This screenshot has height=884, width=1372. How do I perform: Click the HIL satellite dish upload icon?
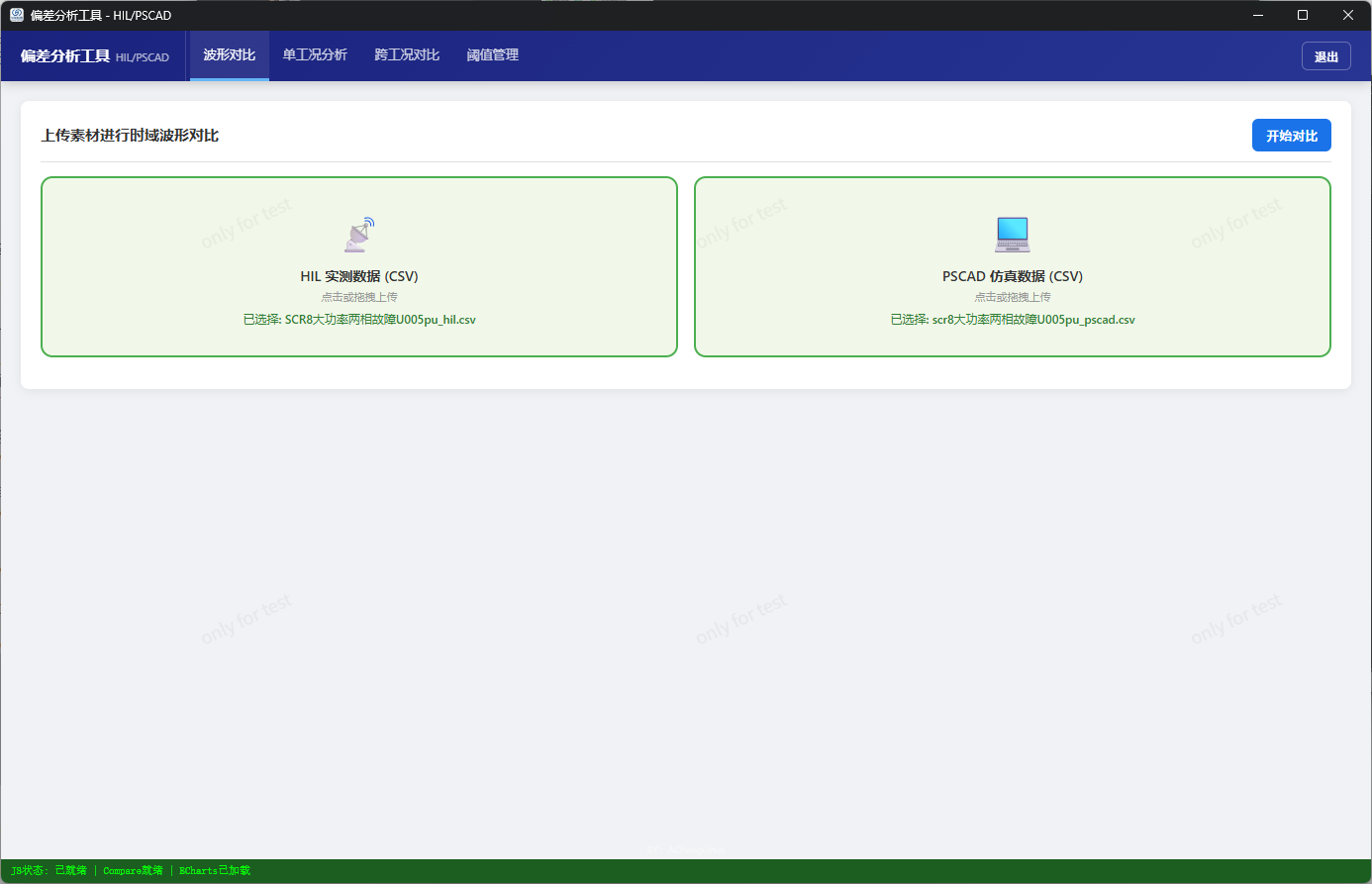(359, 235)
